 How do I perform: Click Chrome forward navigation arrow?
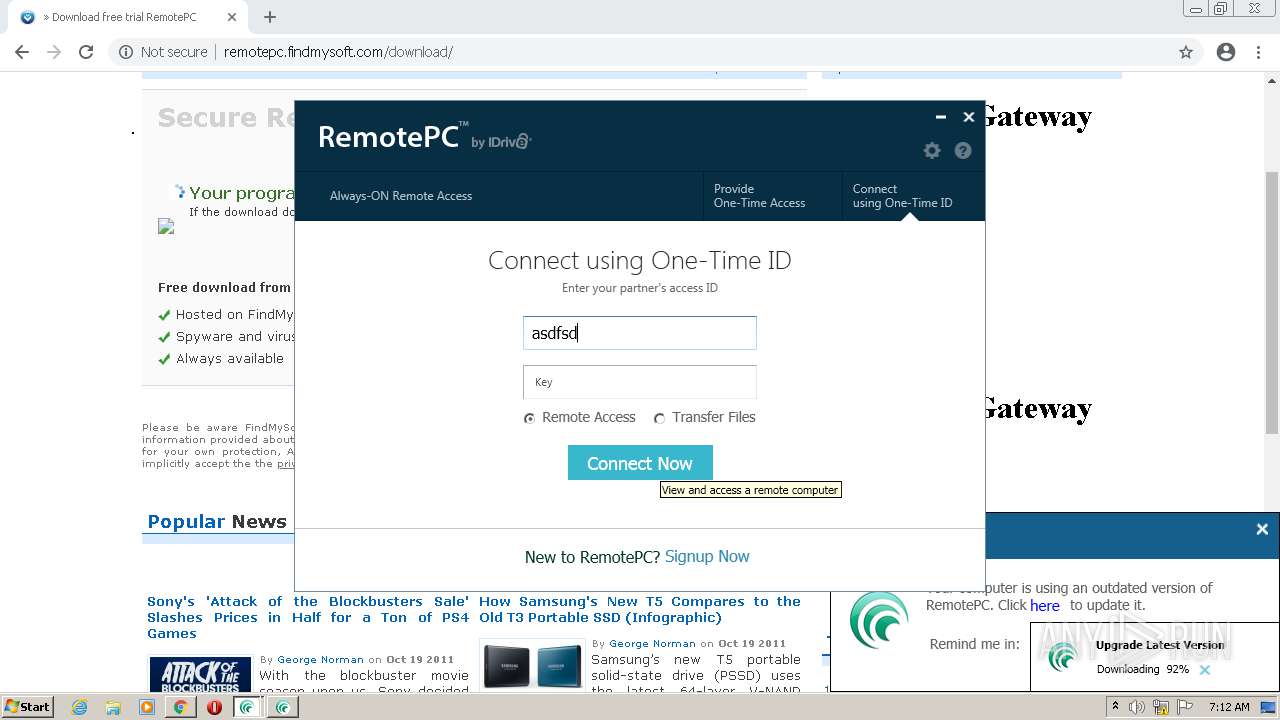tap(54, 52)
